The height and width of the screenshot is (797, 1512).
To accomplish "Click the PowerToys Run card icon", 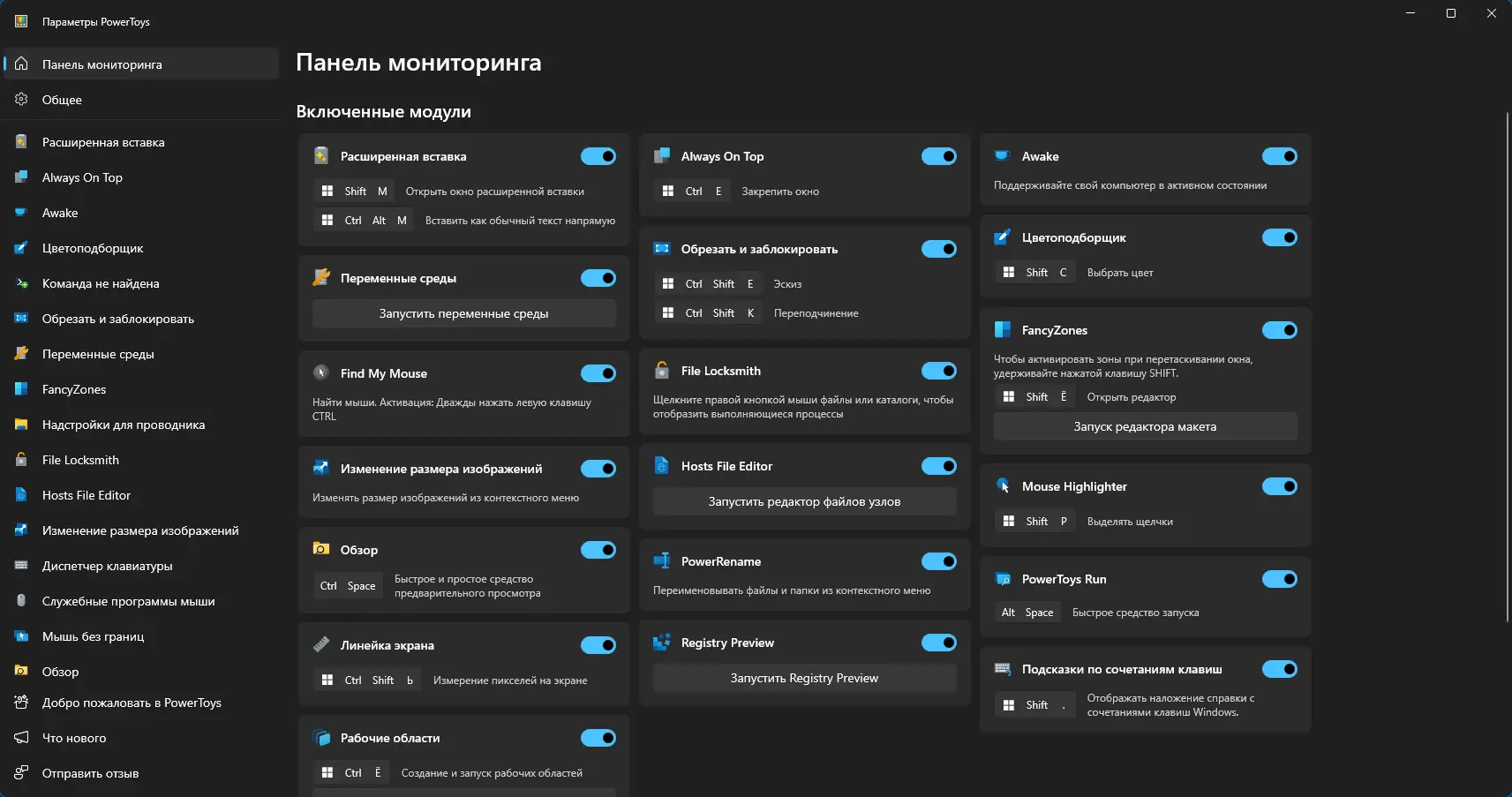I will tap(1003, 579).
